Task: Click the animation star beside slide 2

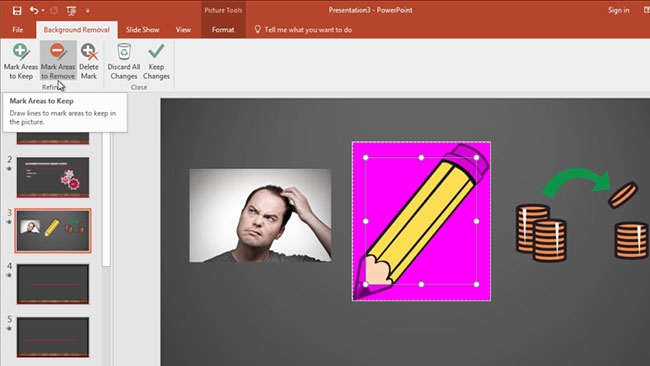Action: (9, 169)
